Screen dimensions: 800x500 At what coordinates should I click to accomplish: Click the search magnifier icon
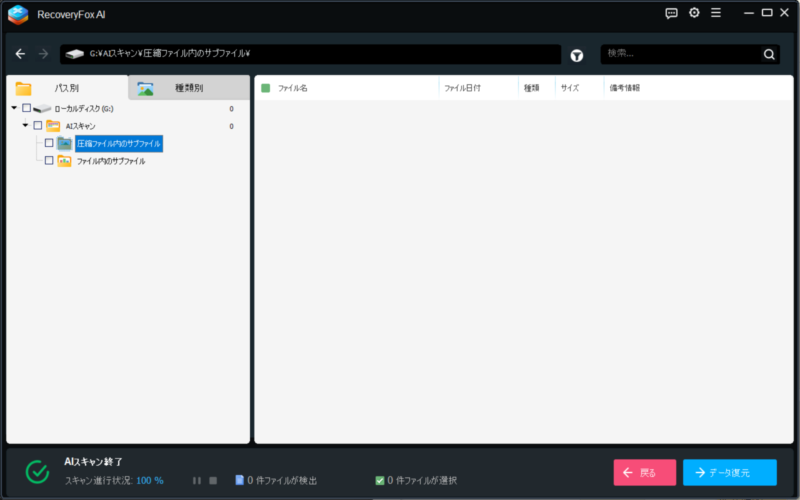pos(769,54)
